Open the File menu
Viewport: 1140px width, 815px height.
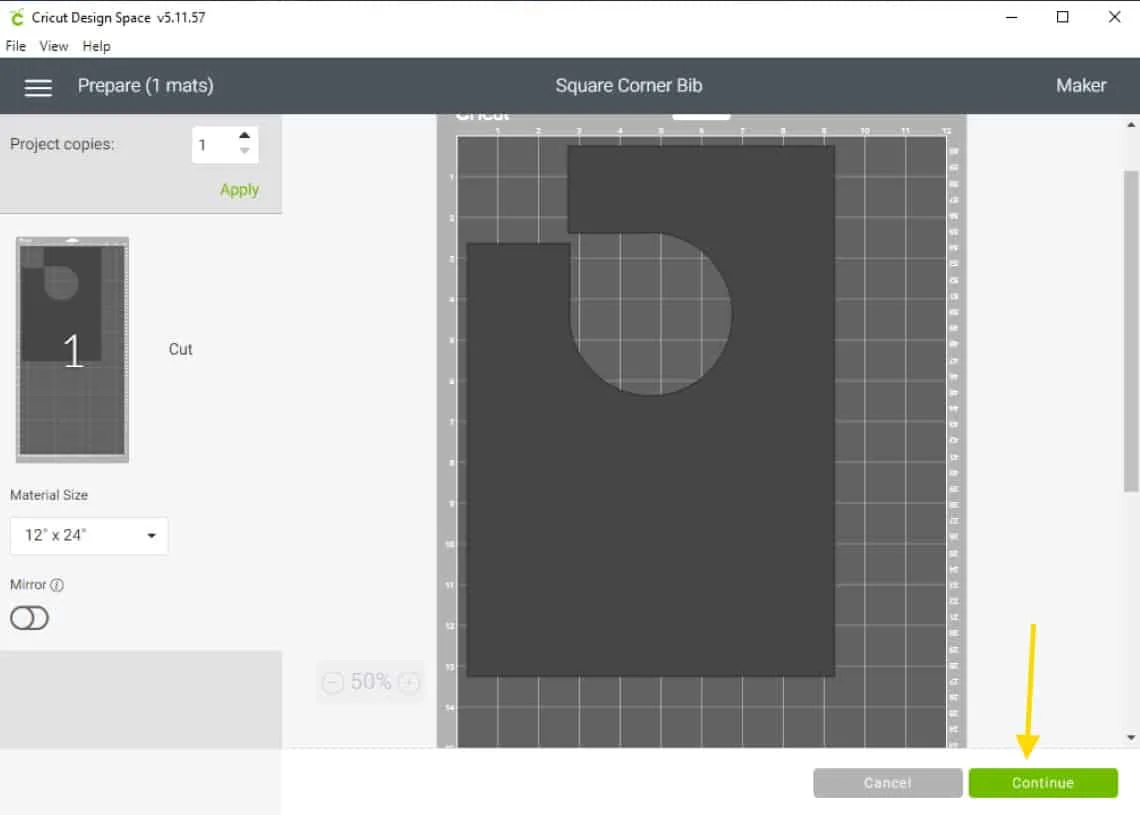(16, 47)
